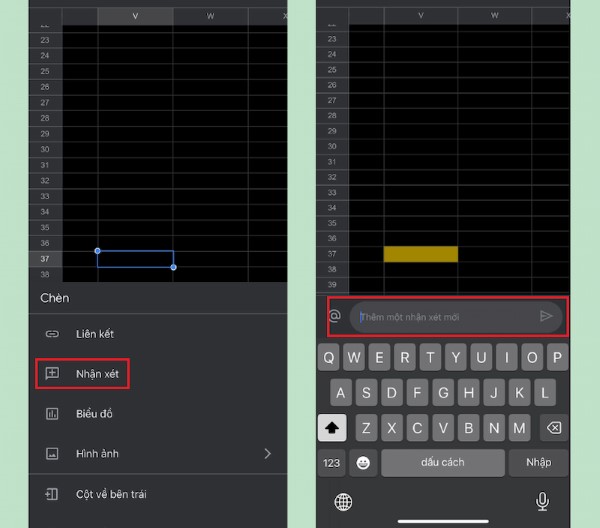Toggle the Shift key on keyboard
The height and width of the screenshot is (528, 600).
(333, 428)
